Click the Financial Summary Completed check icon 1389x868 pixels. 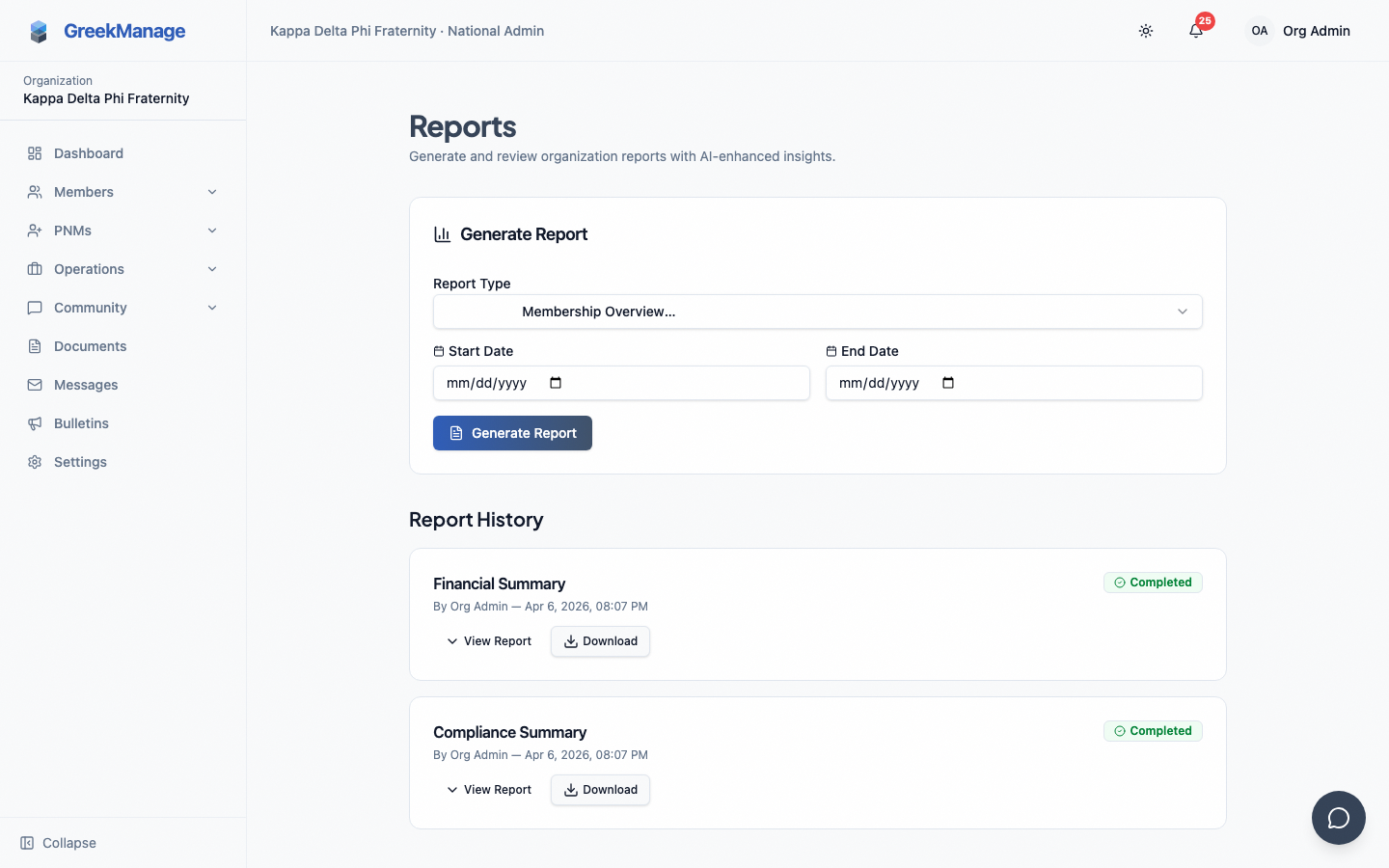click(1120, 583)
